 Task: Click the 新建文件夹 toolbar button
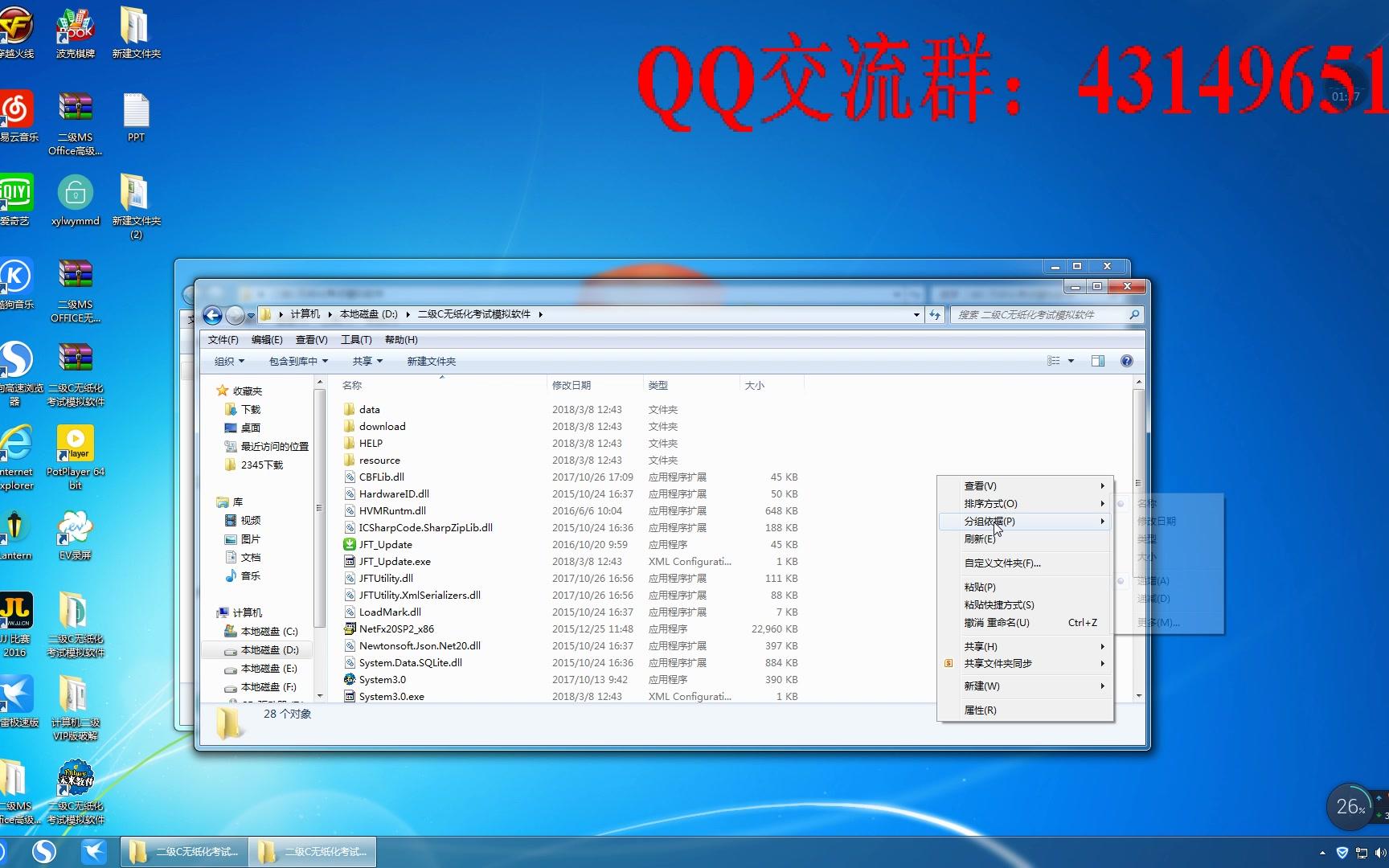pyautogui.click(x=431, y=361)
